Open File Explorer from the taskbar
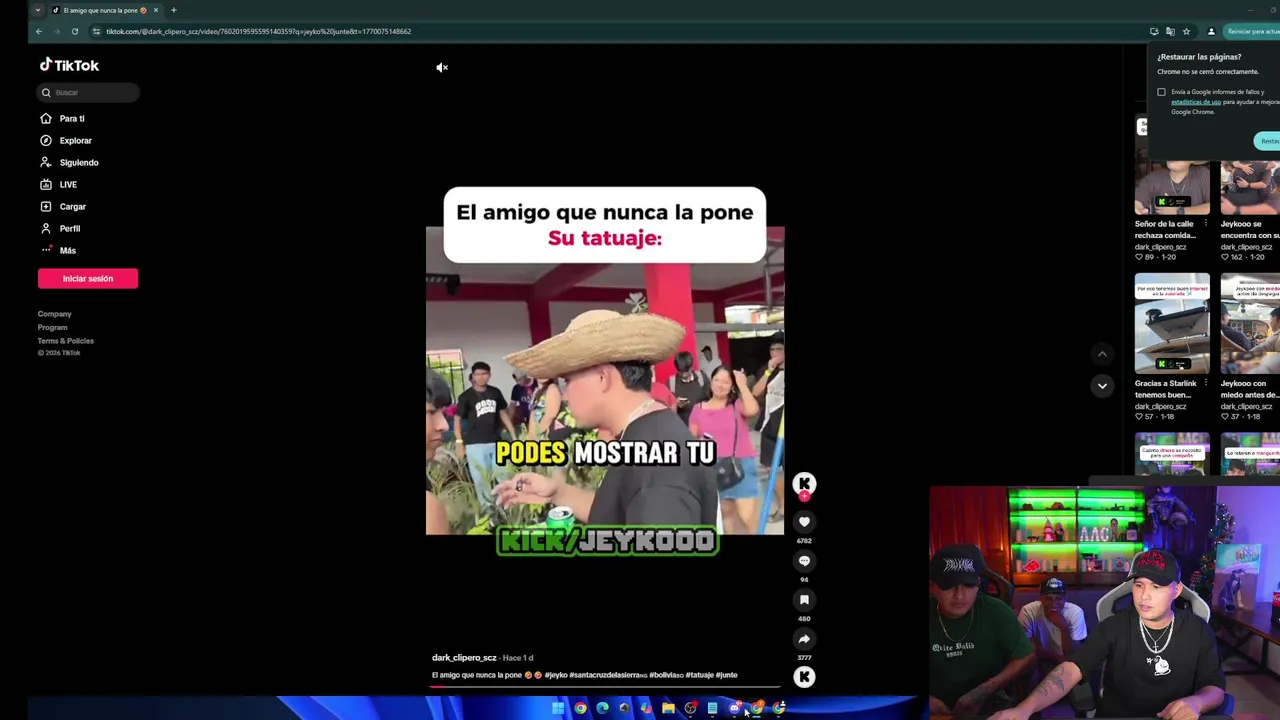Viewport: 1280px width, 720px height. [x=668, y=708]
